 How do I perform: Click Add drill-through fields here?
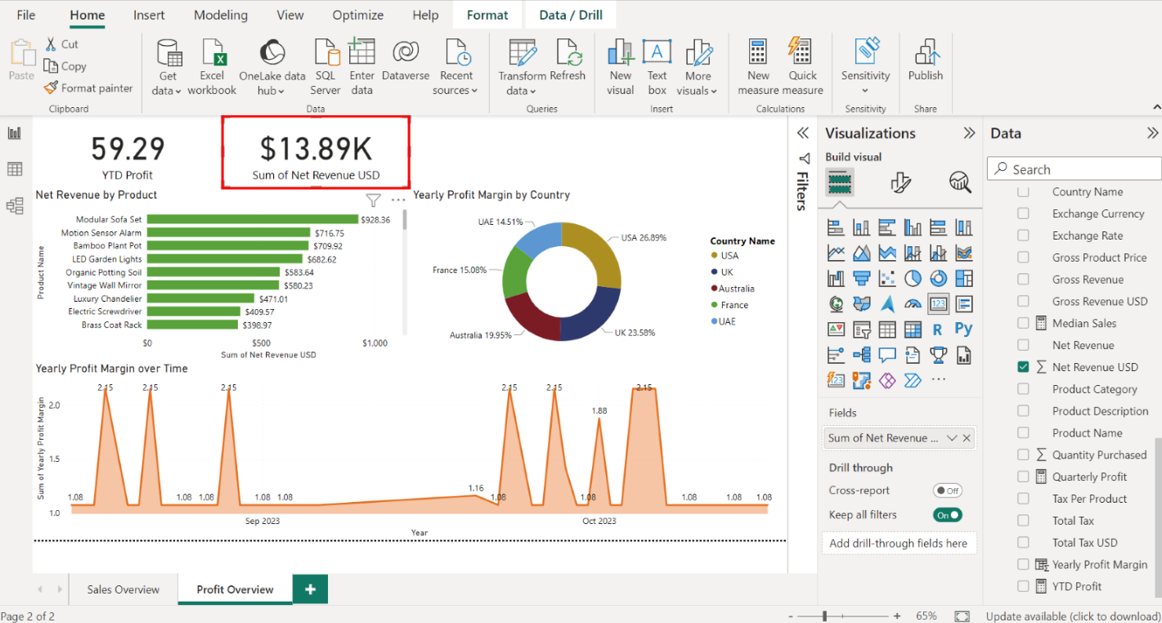coord(898,543)
